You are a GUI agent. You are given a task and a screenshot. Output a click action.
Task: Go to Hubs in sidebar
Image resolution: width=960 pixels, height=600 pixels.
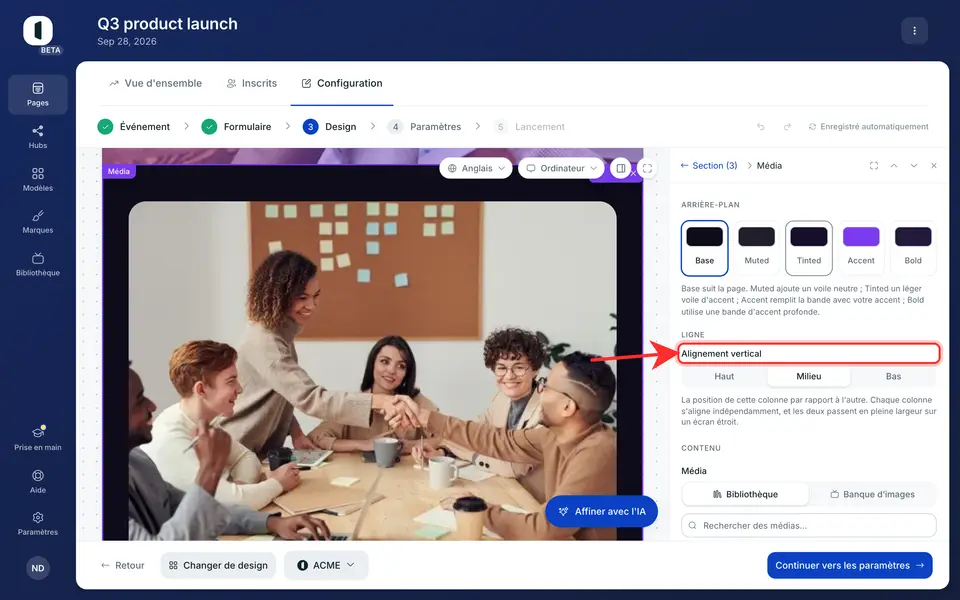tap(38, 137)
